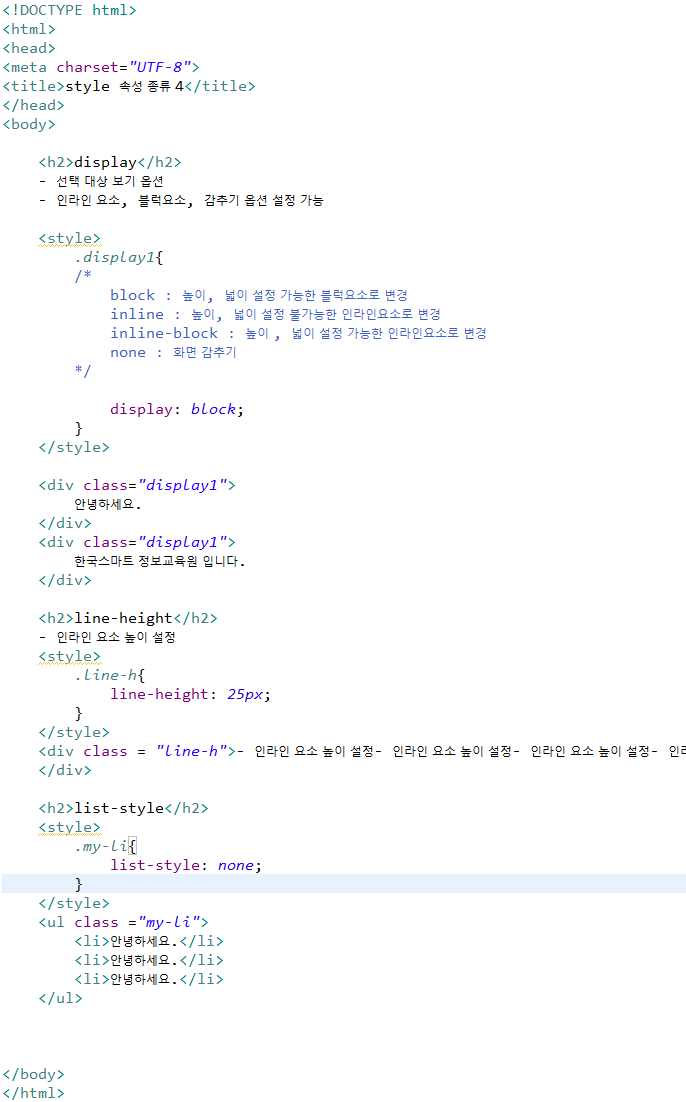Click the 'inline-block :' comment line
The image size is (686, 1102).
click(298, 333)
